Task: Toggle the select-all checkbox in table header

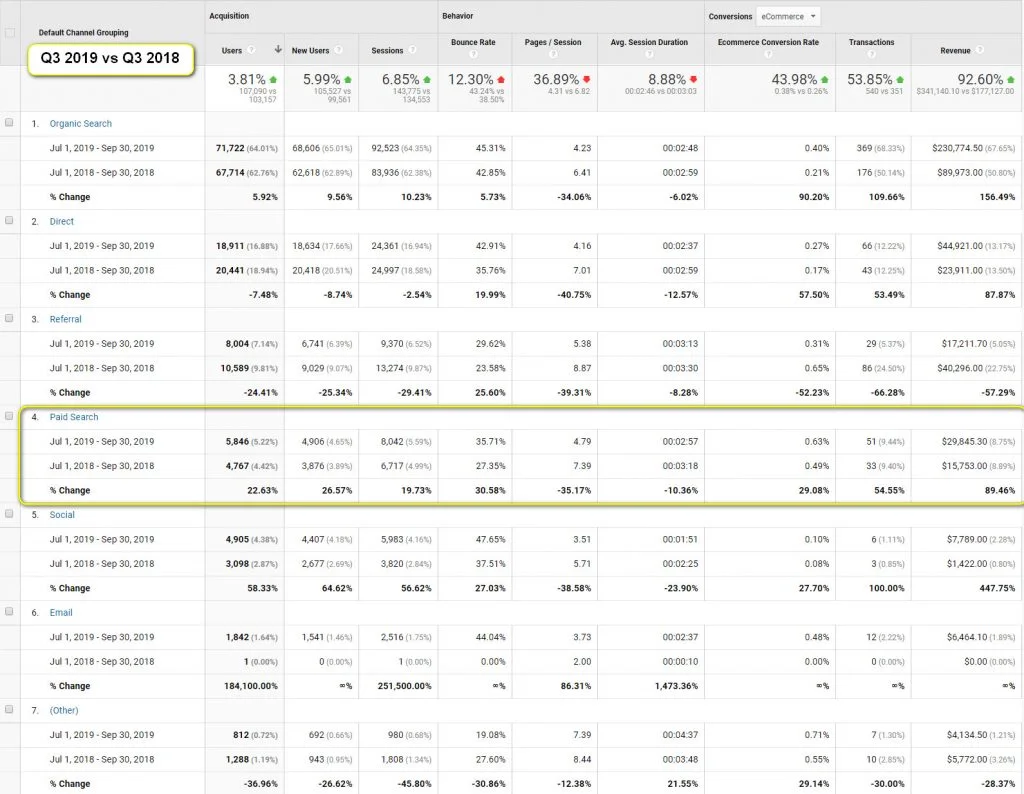Action: [x=9, y=33]
